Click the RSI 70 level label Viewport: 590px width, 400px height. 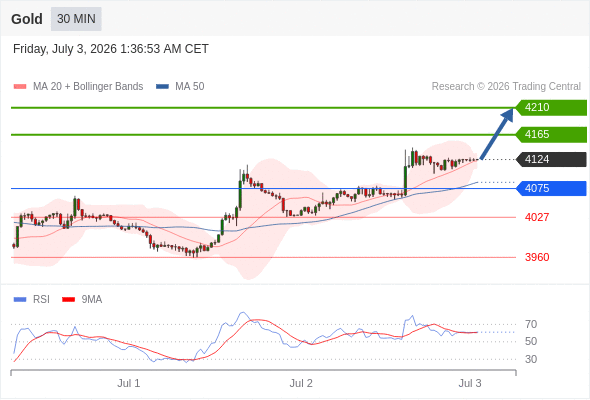point(531,324)
